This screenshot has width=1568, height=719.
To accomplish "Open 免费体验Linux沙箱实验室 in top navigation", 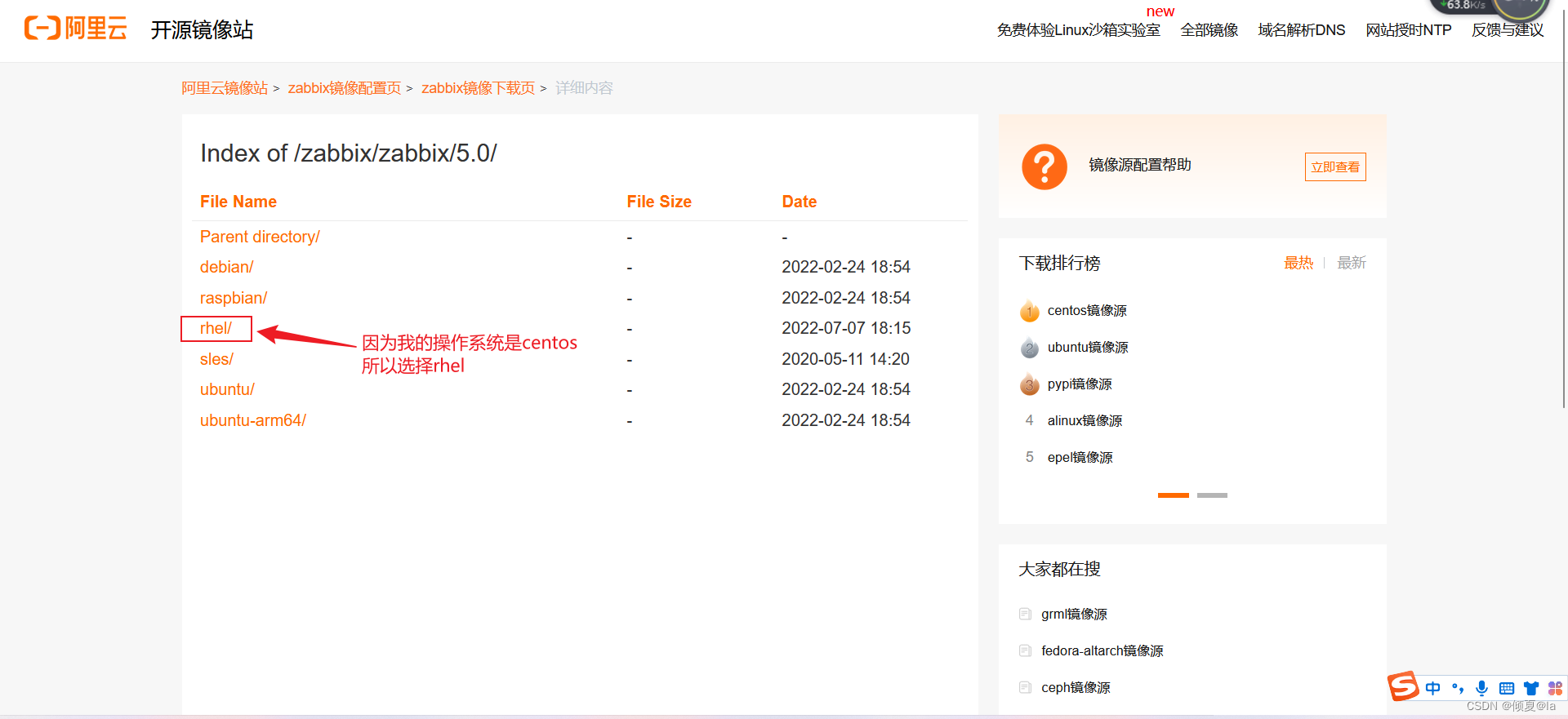I will [1078, 30].
